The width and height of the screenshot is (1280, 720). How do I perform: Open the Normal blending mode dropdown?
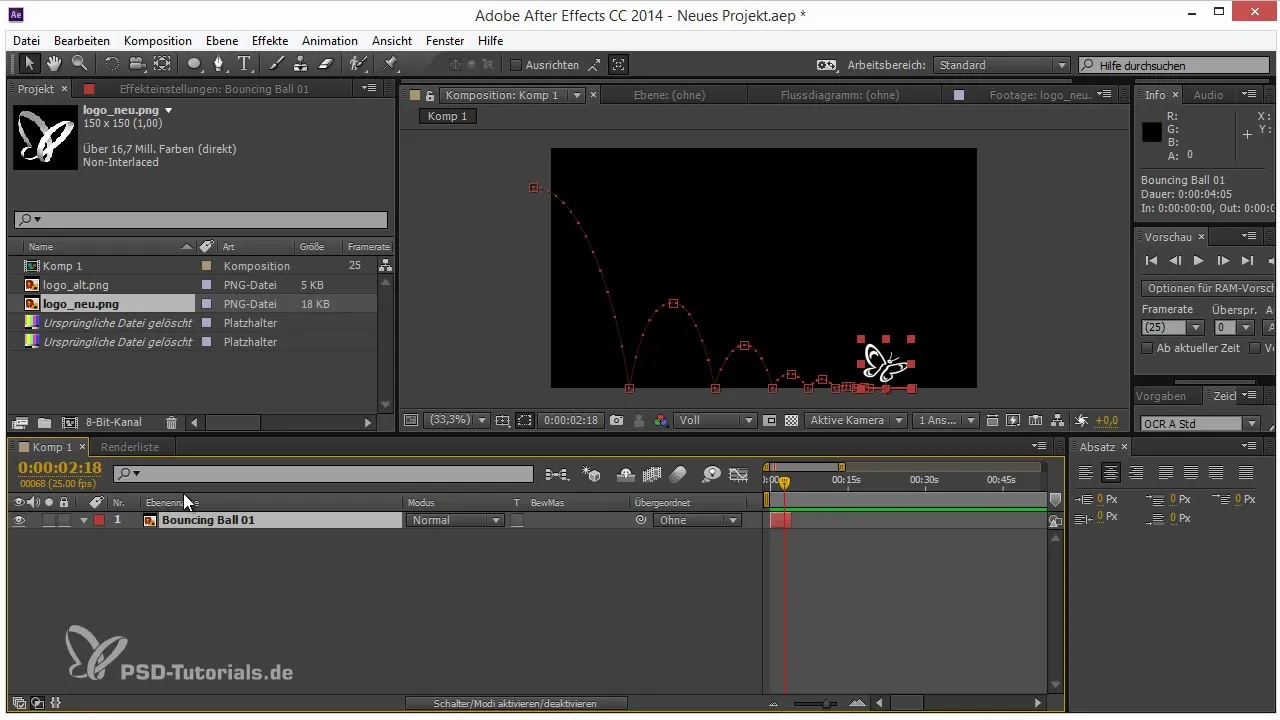tap(456, 520)
